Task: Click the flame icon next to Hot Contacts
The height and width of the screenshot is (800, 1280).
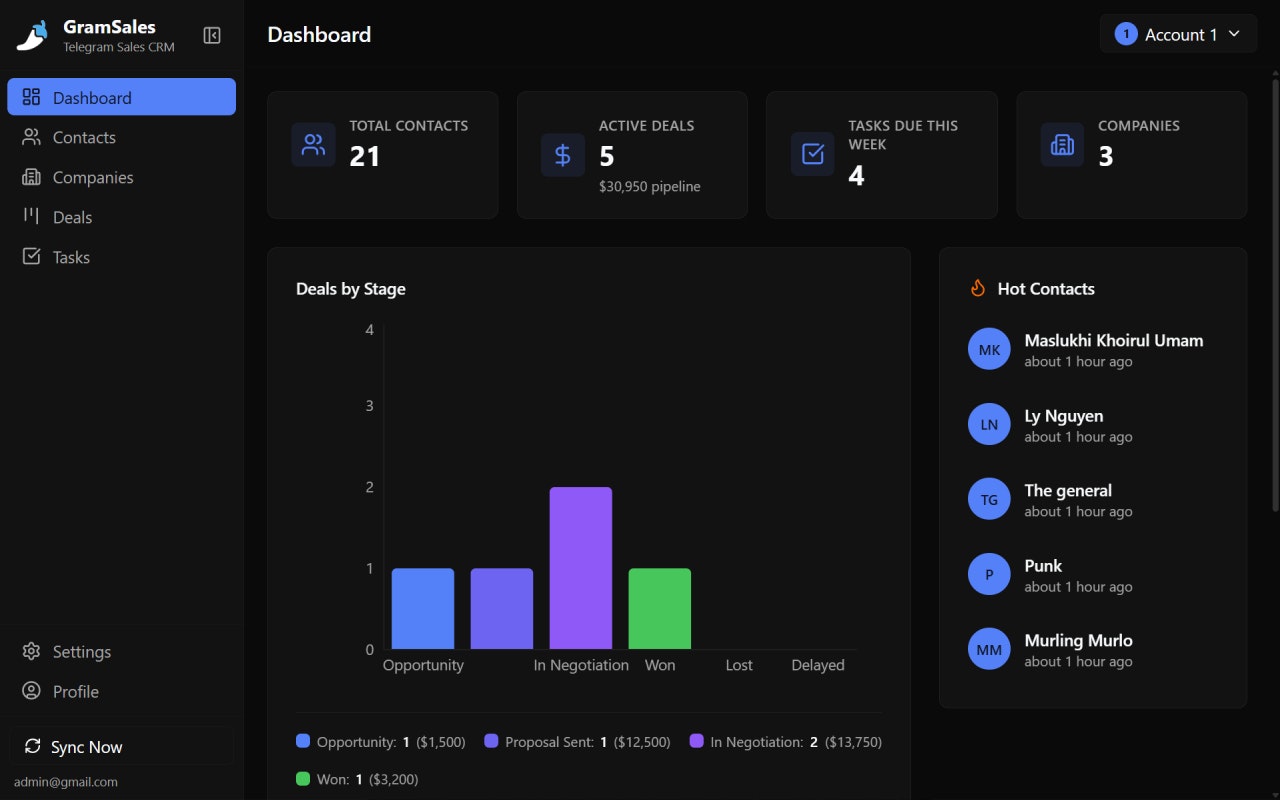Action: (977, 288)
